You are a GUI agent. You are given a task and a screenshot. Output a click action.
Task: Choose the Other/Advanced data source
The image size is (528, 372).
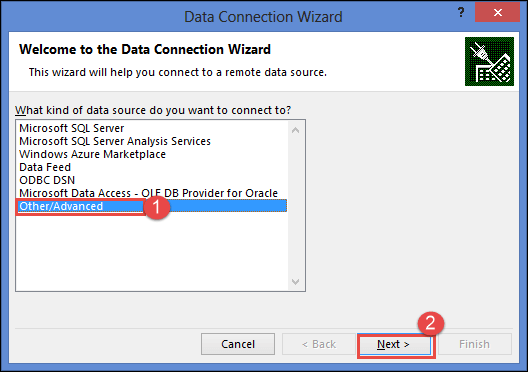pyautogui.click(x=152, y=206)
